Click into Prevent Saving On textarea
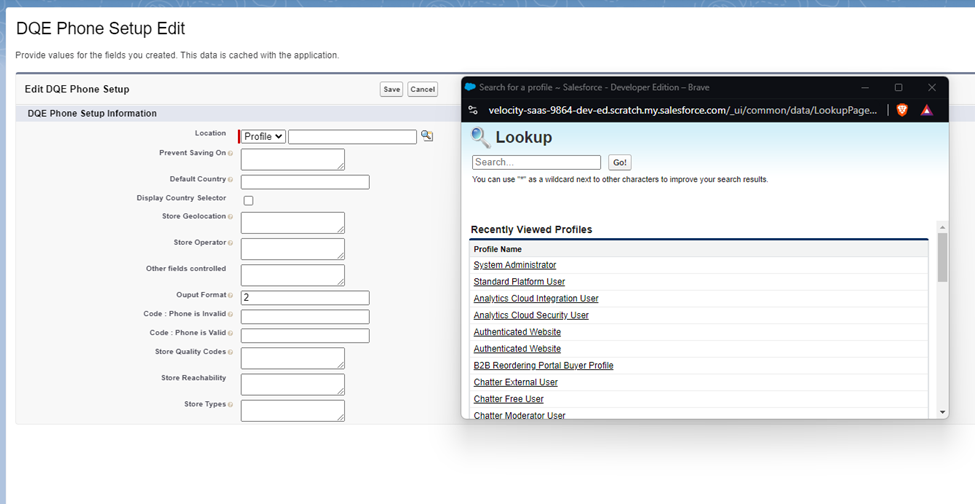This screenshot has height=504, width=975. [x=293, y=159]
